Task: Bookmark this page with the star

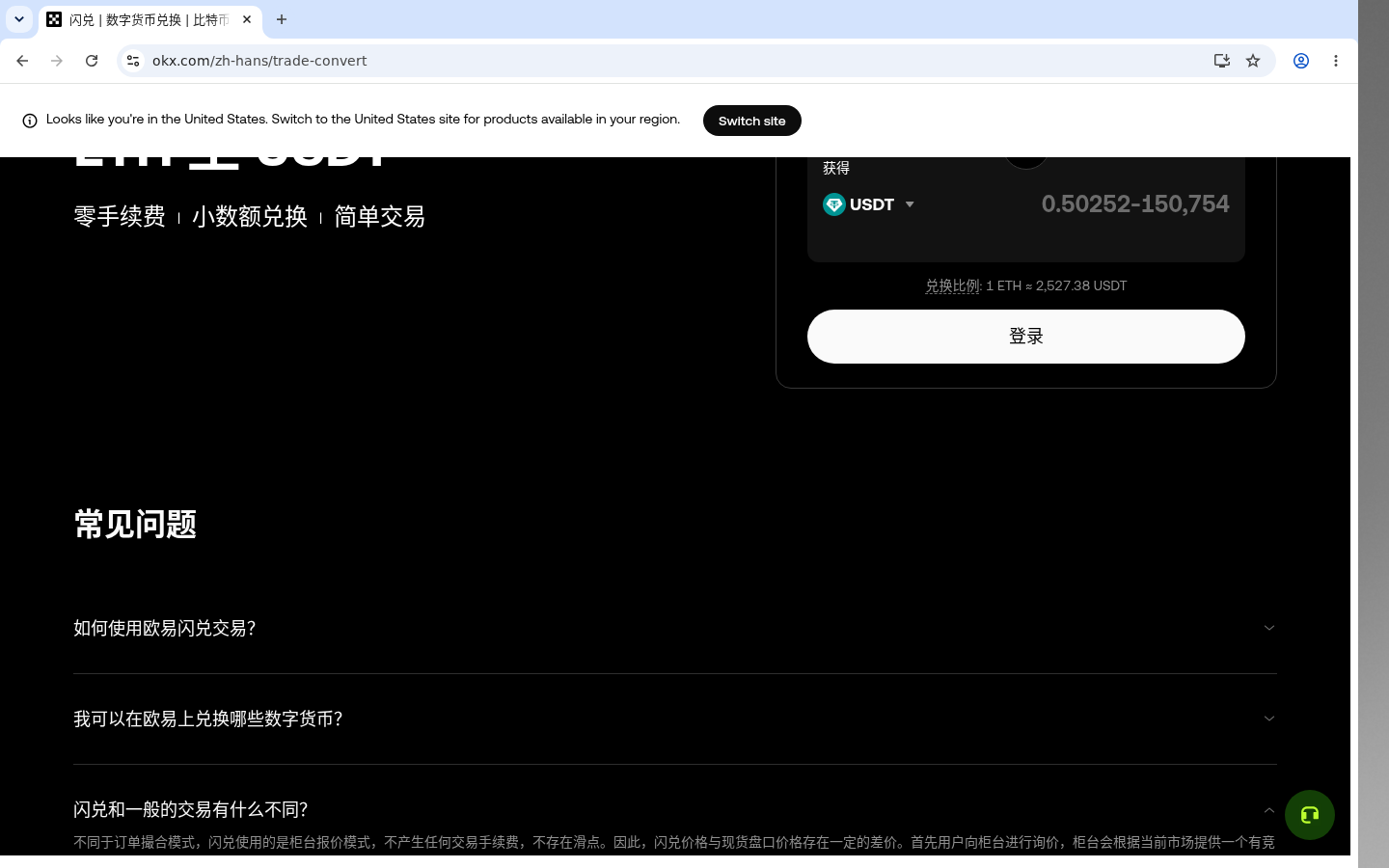Action: coord(1253,61)
